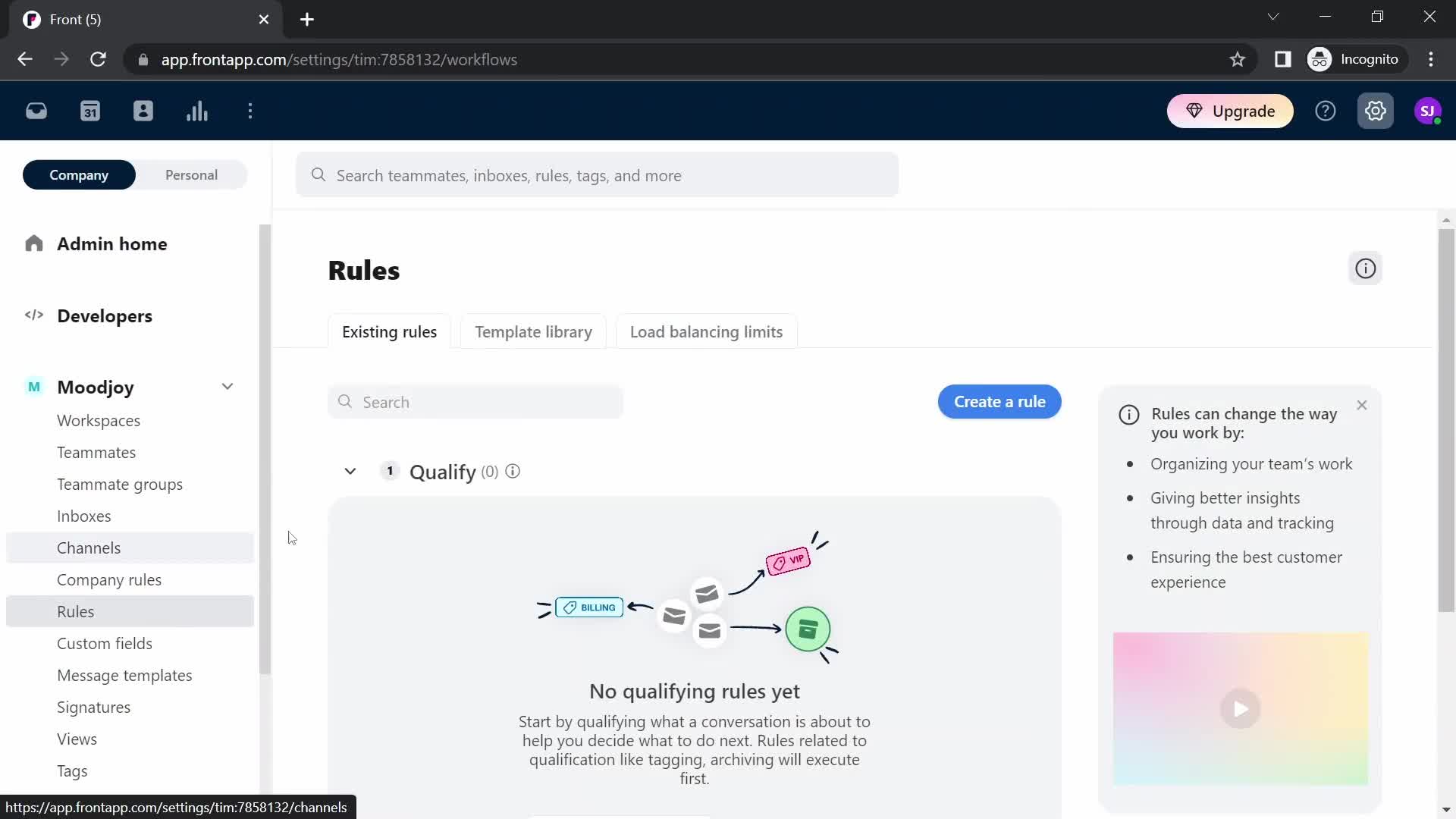The image size is (1456, 819).
Task: Close the rules info tooltip panel
Action: pos(1362,405)
